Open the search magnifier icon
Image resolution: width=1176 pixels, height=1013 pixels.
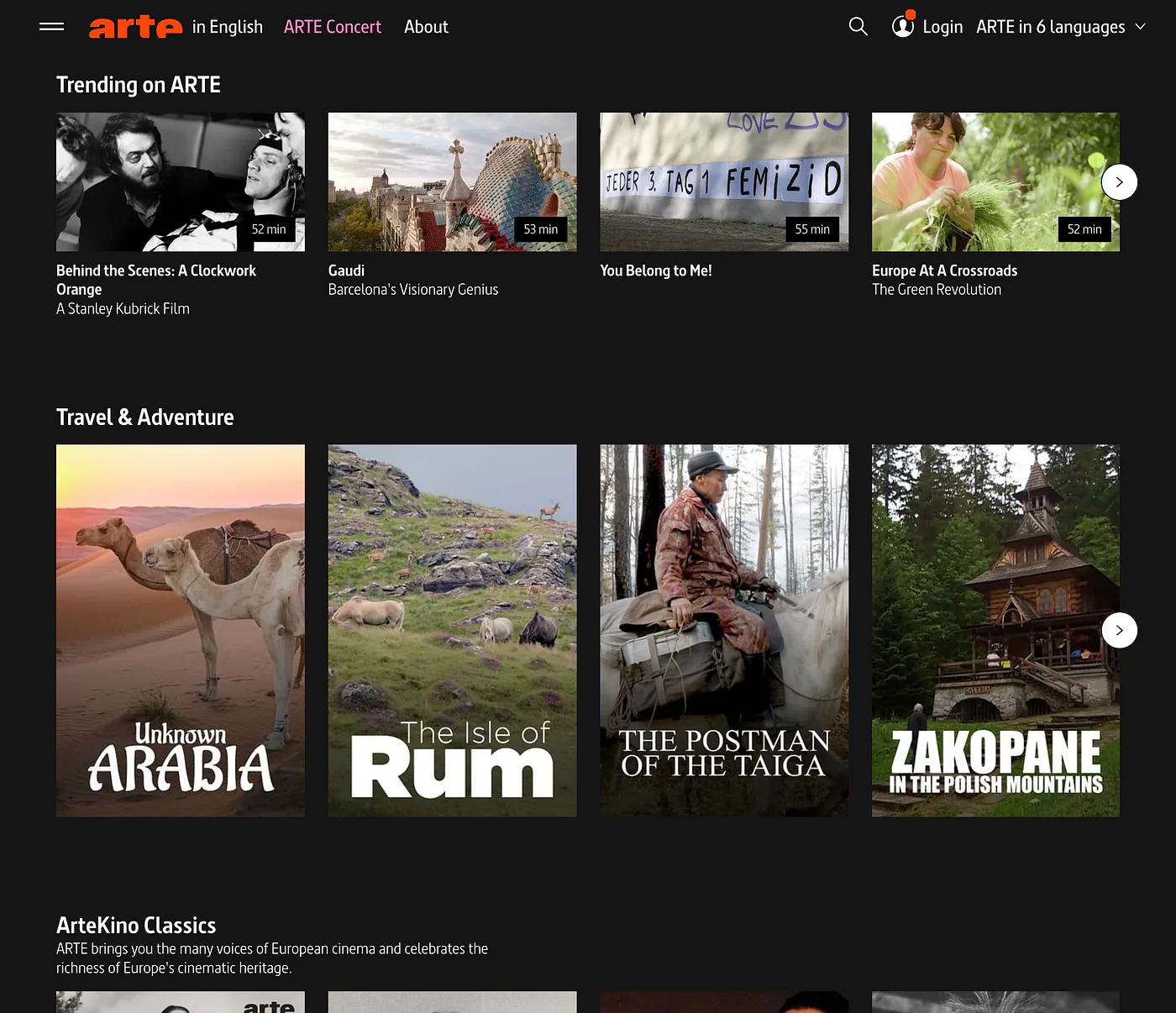pyautogui.click(x=858, y=27)
